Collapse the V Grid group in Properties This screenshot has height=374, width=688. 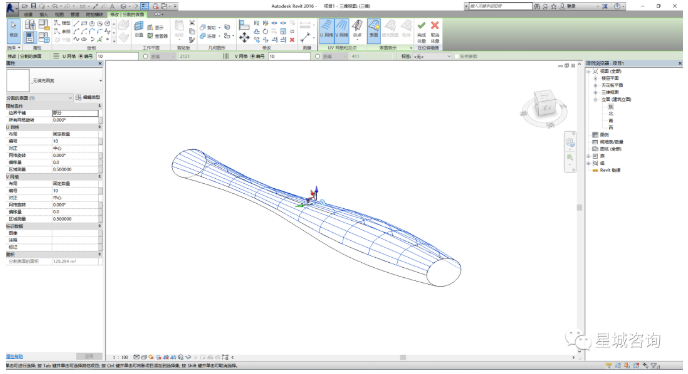tap(100, 176)
